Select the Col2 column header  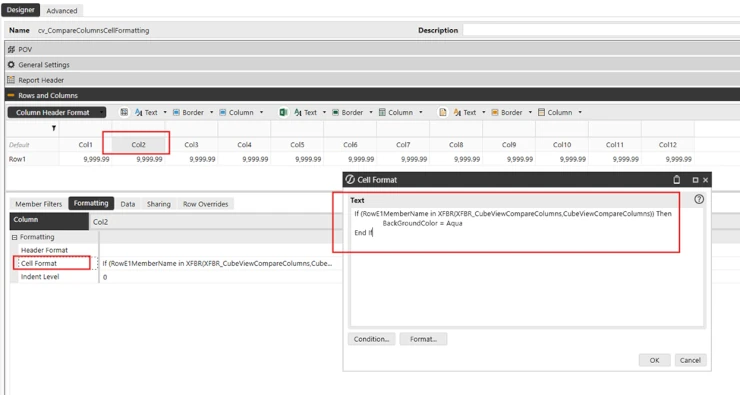tap(138, 144)
